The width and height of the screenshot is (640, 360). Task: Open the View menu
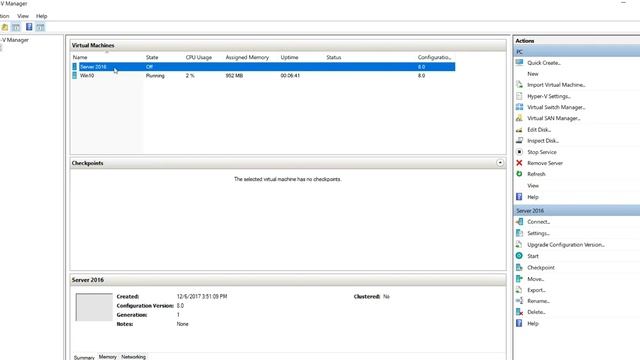click(23, 16)
